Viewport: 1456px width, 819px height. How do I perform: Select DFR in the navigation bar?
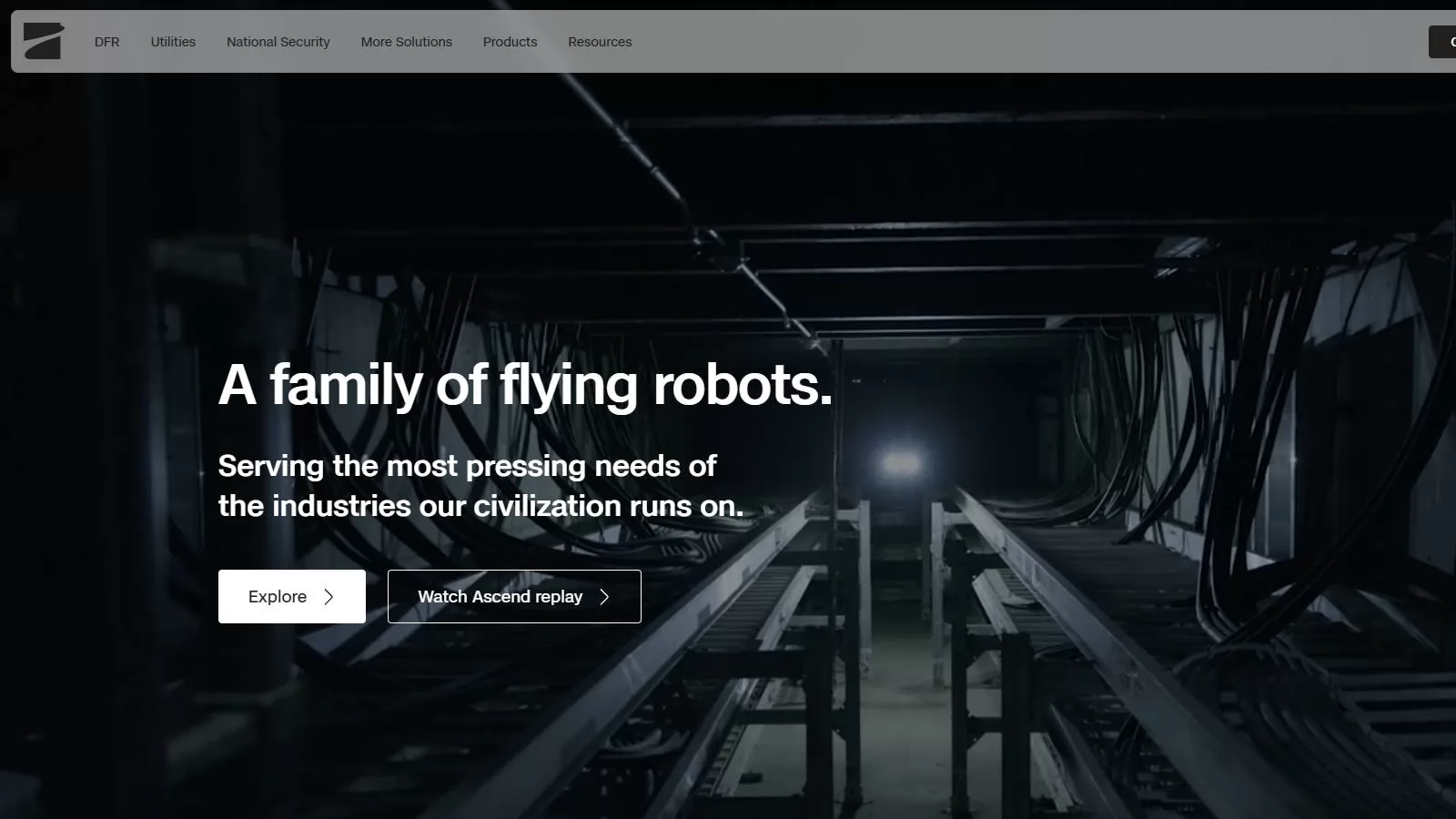point(106,42)
